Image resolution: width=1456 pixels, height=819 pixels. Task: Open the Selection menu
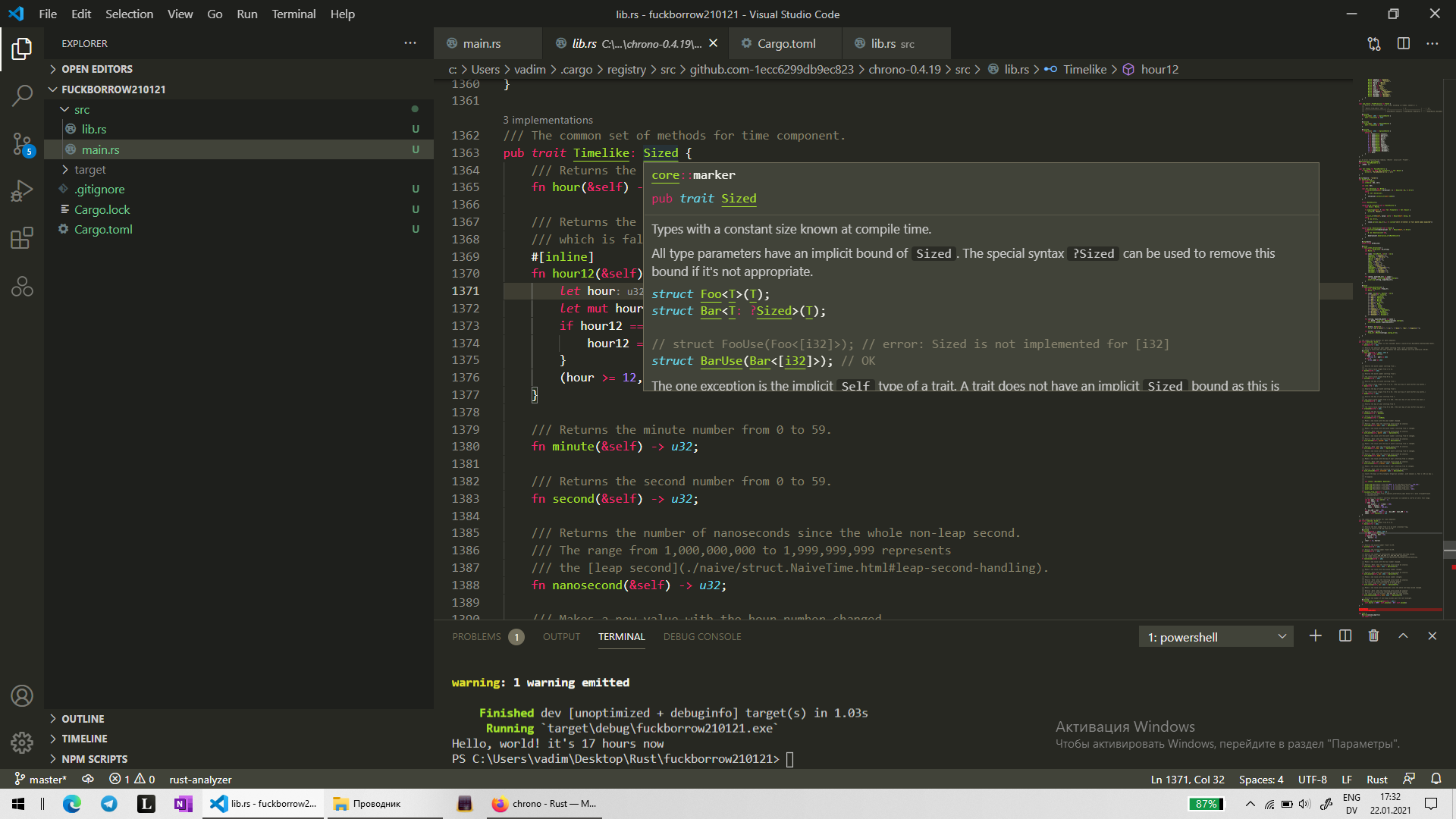pyautogui.click(x=129, y=14)
